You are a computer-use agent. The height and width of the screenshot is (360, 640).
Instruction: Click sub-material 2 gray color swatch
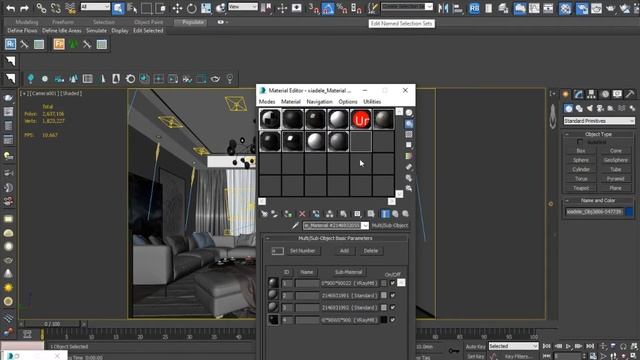click(384, 295)
